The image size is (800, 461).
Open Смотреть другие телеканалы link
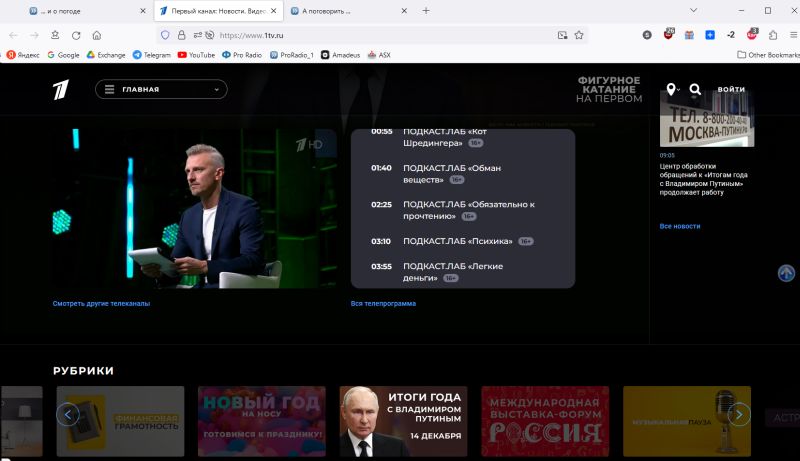tap(101, 303)
